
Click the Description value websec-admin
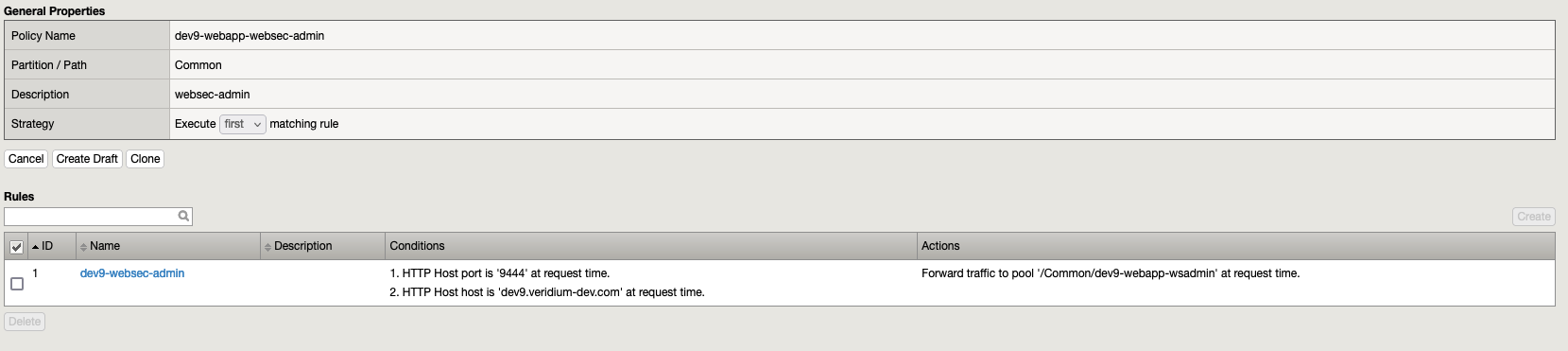click(213, 95)
